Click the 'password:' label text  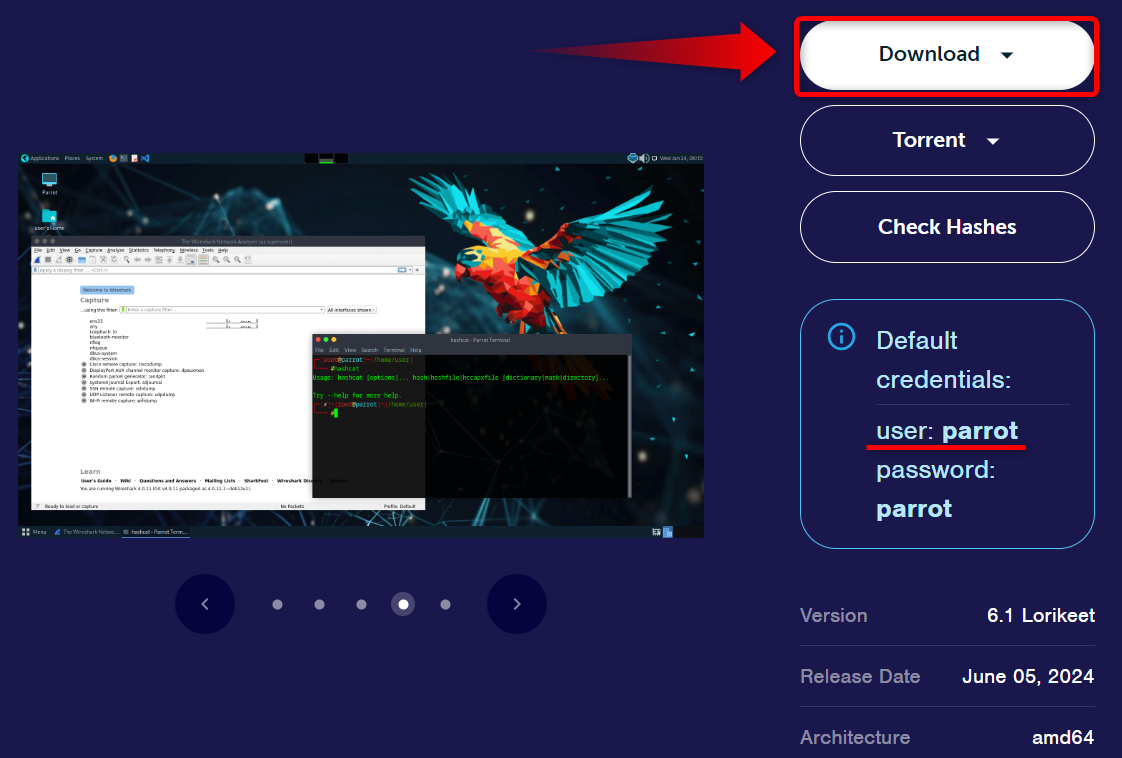pyautogui.click(x=935, y=470)
